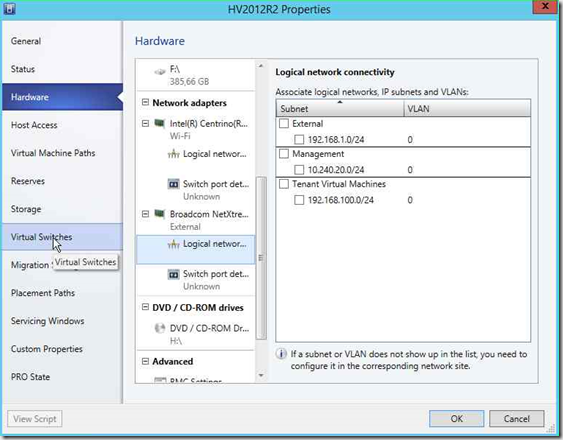Click the Switch port details icon under Broadcom
The image size is (563, 440).
coord(173,275)
